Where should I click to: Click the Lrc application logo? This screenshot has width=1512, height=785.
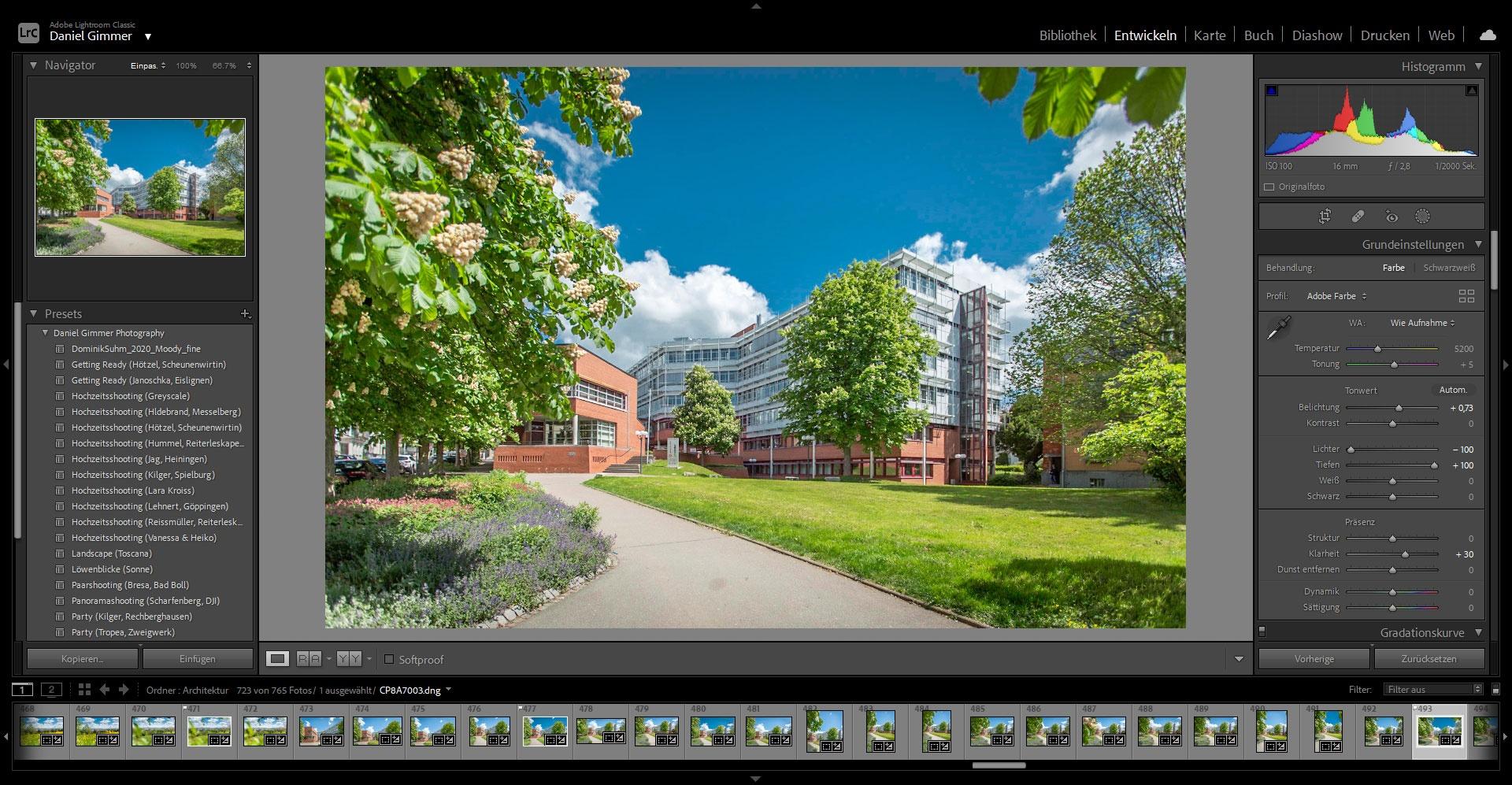[28, 33]
